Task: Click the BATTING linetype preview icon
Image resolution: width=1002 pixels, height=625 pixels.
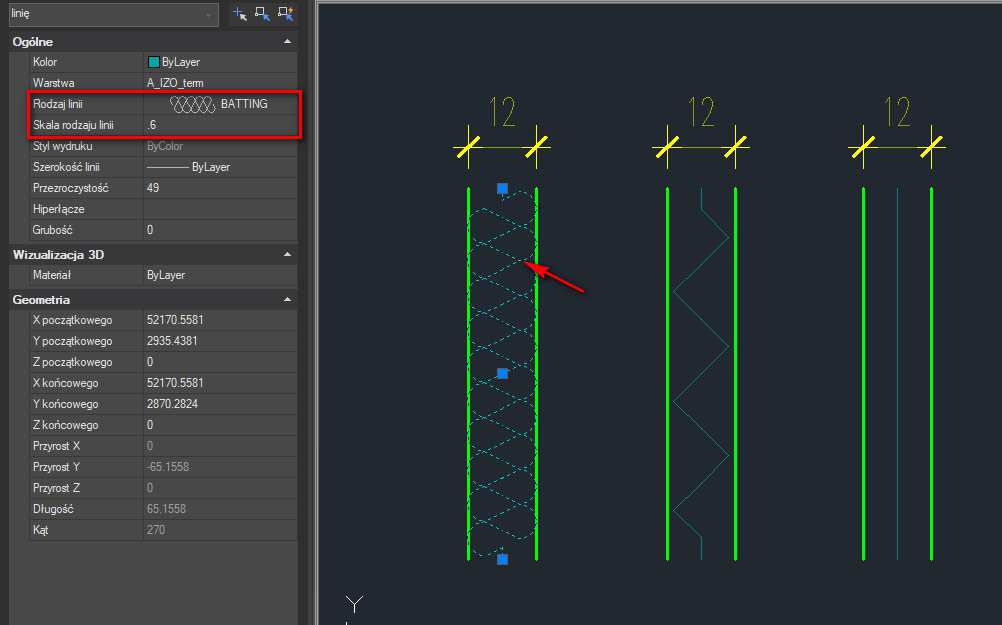Action: (x=192, y=104)
